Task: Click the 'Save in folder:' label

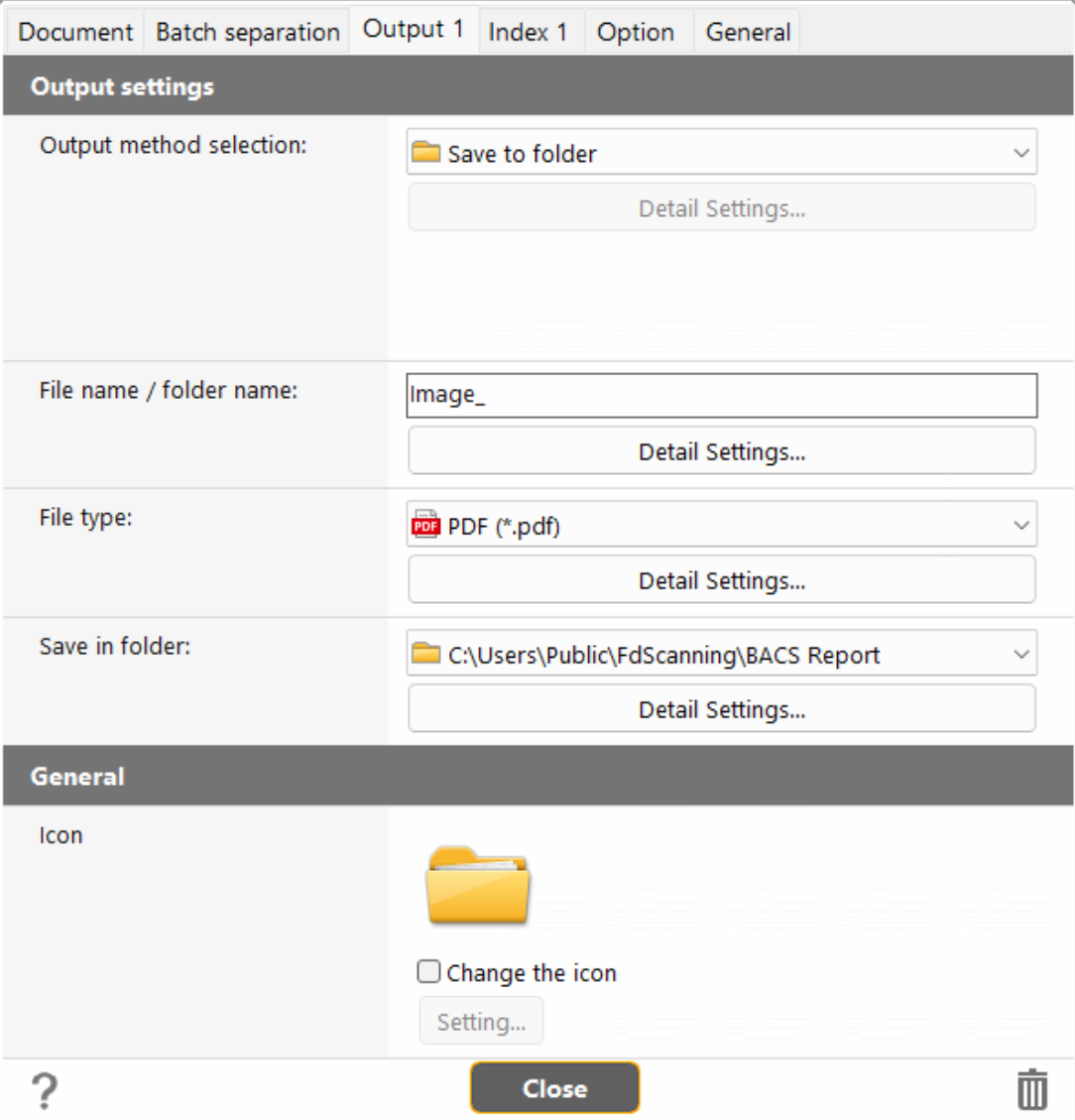Action: (115, 647)
